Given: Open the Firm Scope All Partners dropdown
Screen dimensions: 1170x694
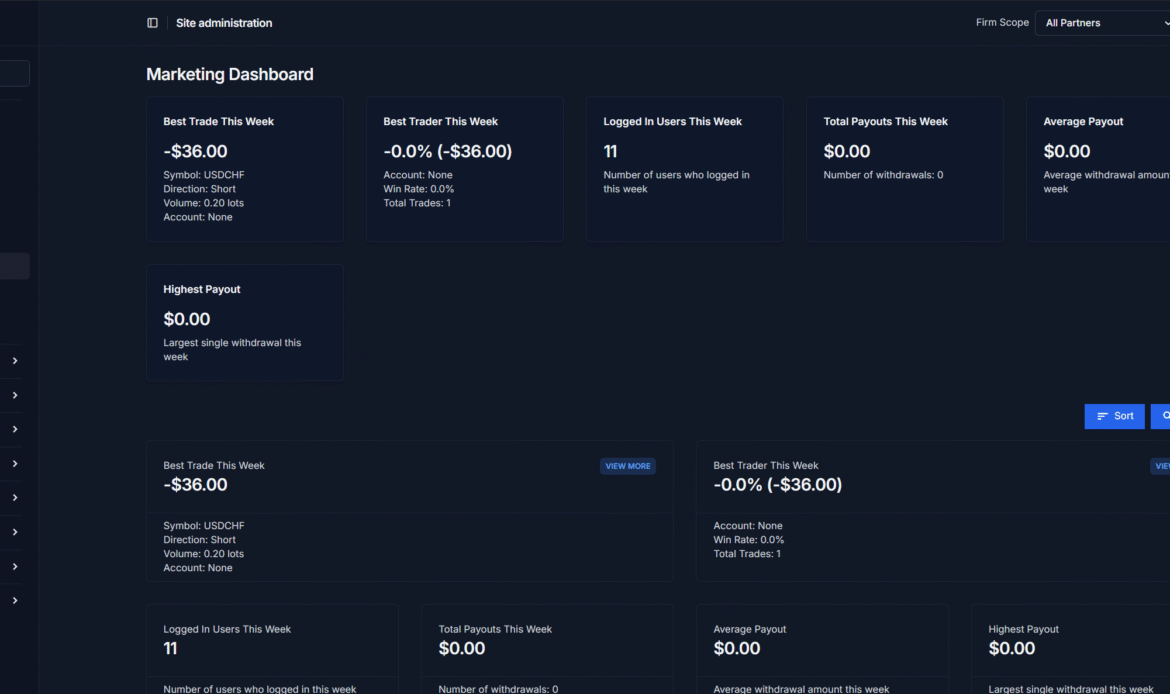Looking at the screenshot, I should pyautogui.click(x=1102, y=23).
